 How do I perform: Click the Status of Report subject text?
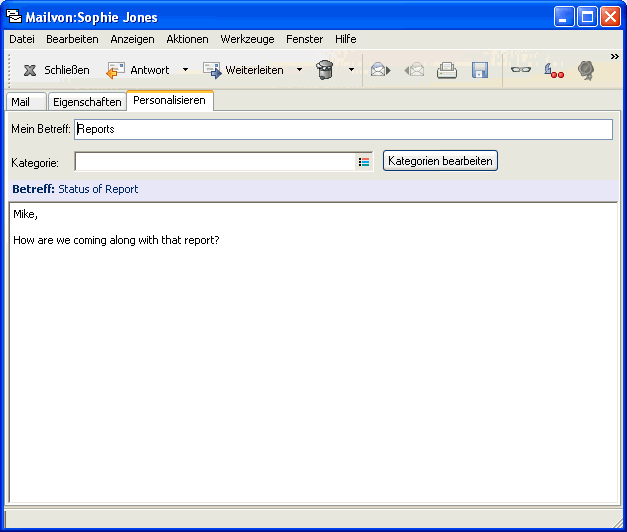click(98, 189)
